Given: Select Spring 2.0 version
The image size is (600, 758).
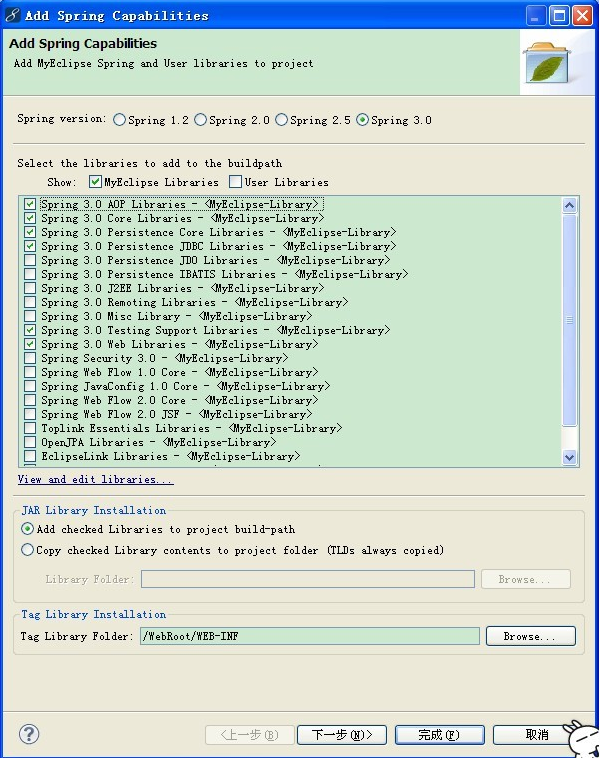Looking at the screenshot, I should [201, 120].
